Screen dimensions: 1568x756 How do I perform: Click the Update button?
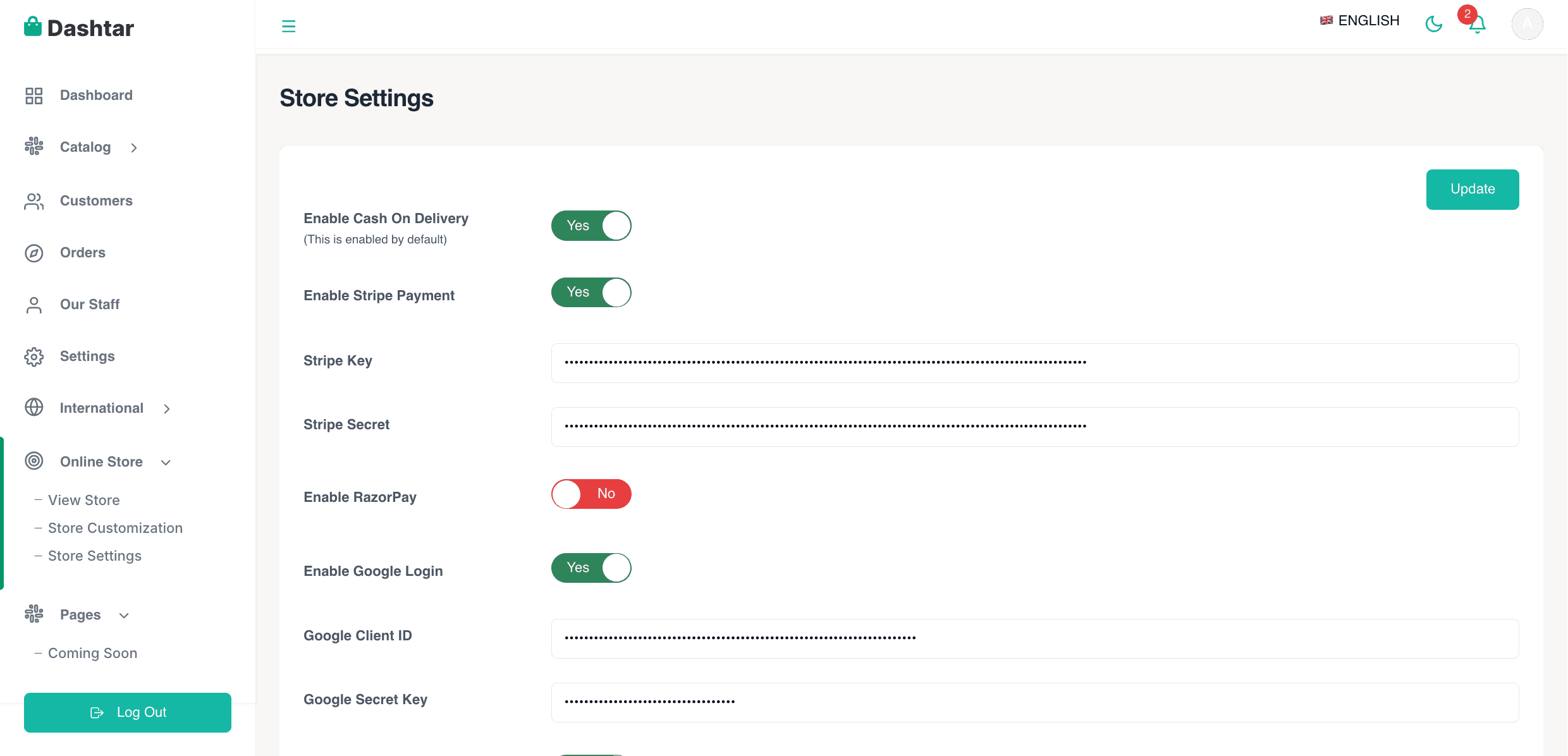click(x=1473, y=189)
